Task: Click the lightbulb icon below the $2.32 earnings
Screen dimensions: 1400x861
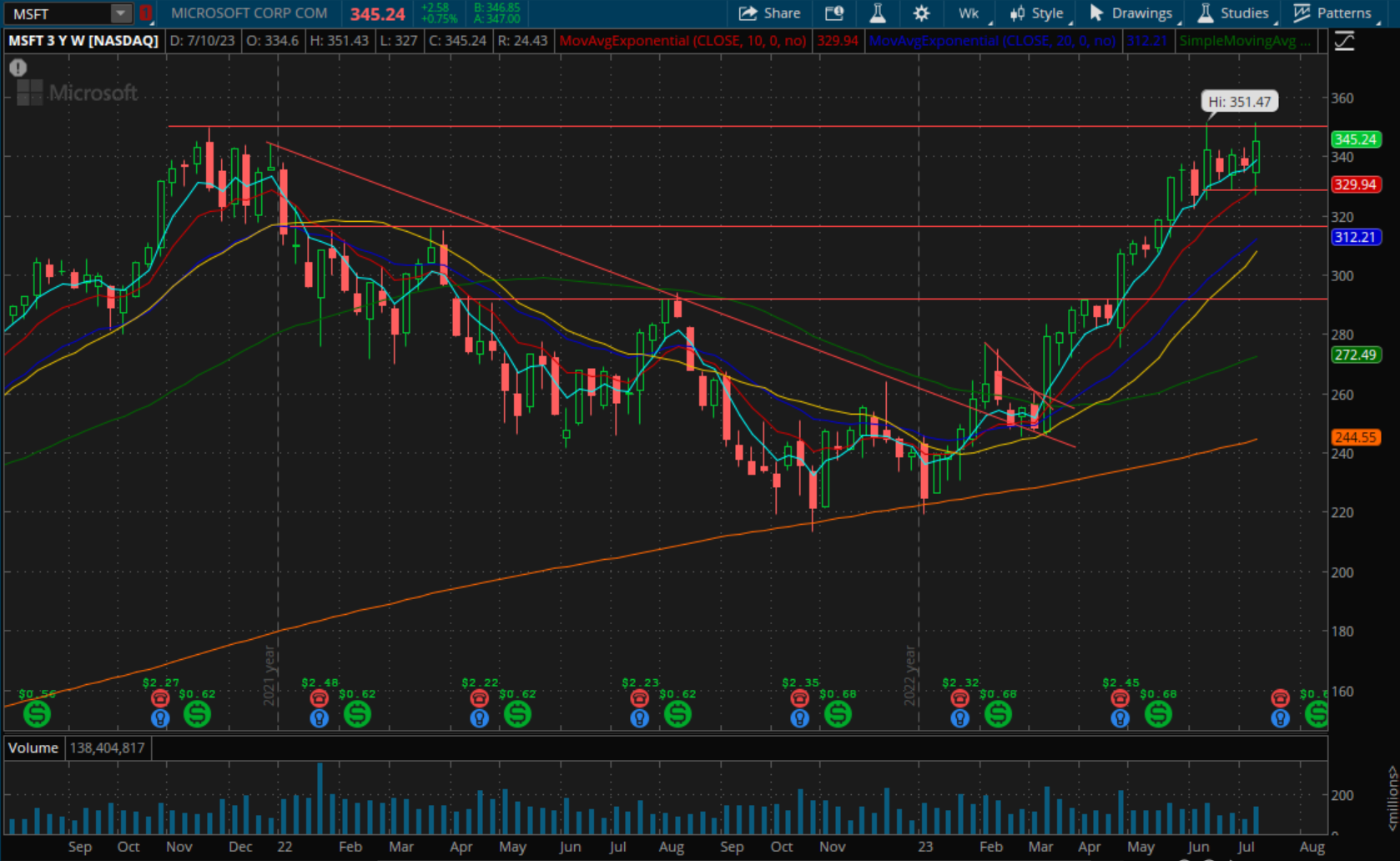Action: [x=959, y=717]
